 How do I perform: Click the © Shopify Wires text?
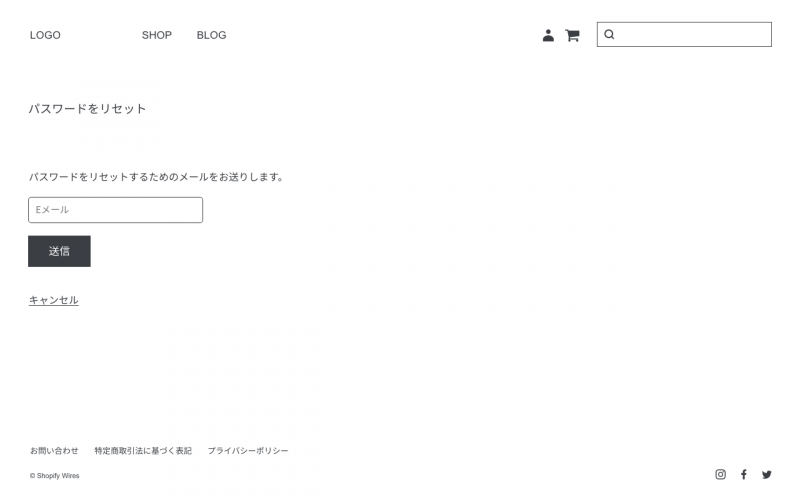(x=55, y=476)
